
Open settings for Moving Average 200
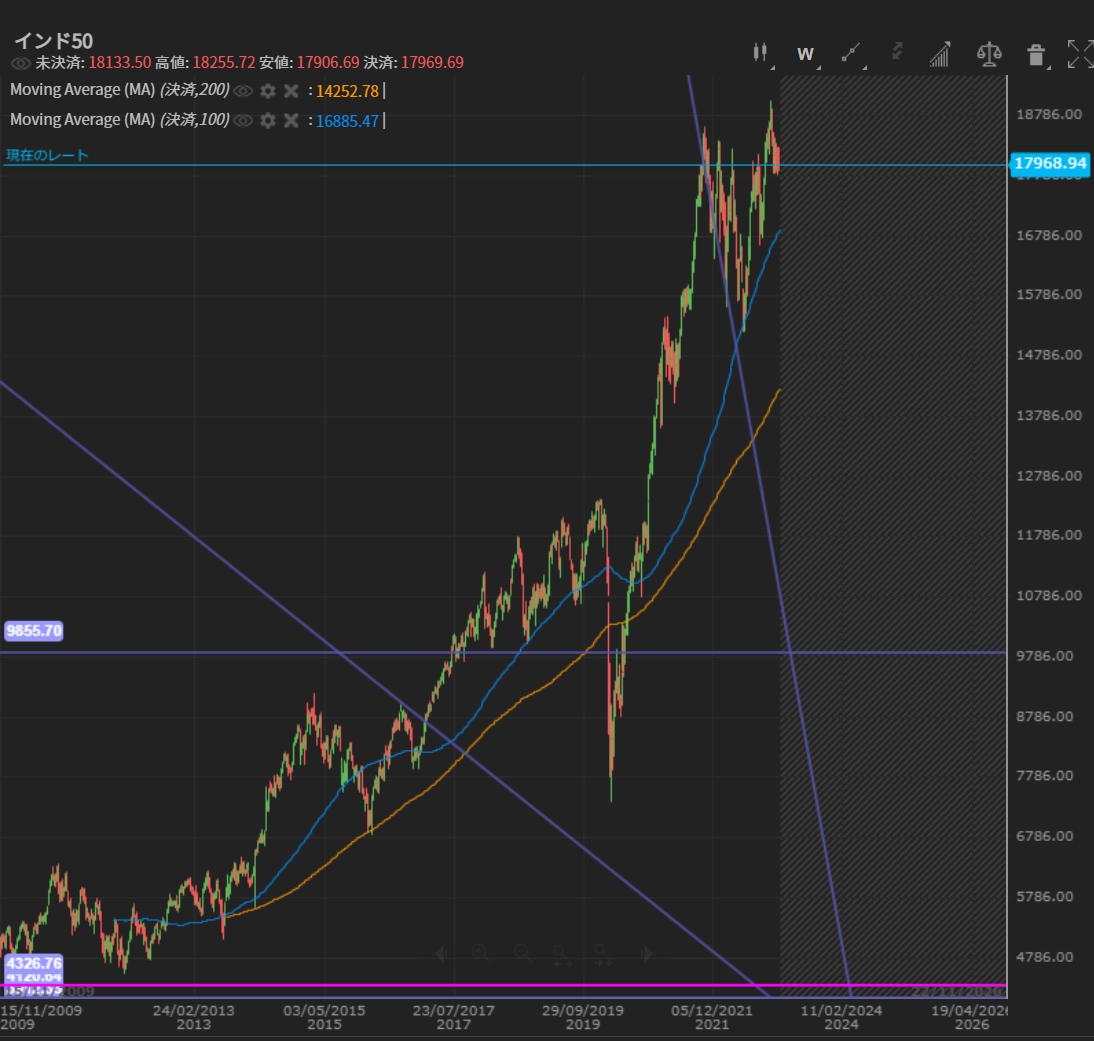(267, 91)
